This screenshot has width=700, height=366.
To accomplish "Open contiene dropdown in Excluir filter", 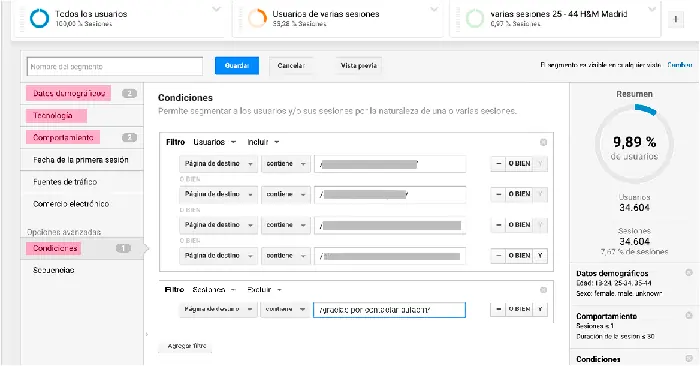I will click(286, 309).
